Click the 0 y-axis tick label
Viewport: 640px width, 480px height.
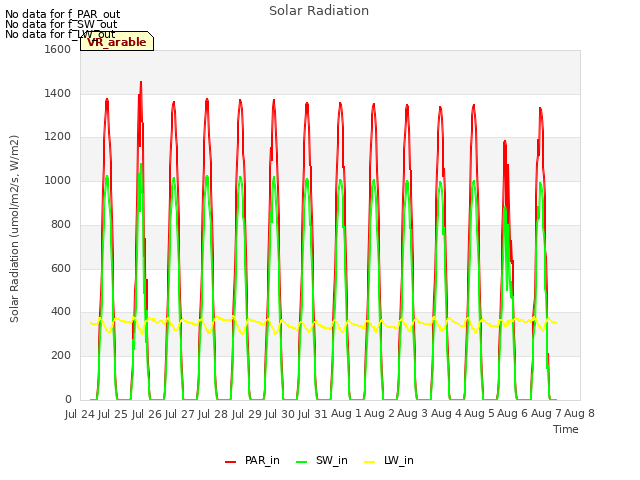pyautogui.click(x=68, y=400)
